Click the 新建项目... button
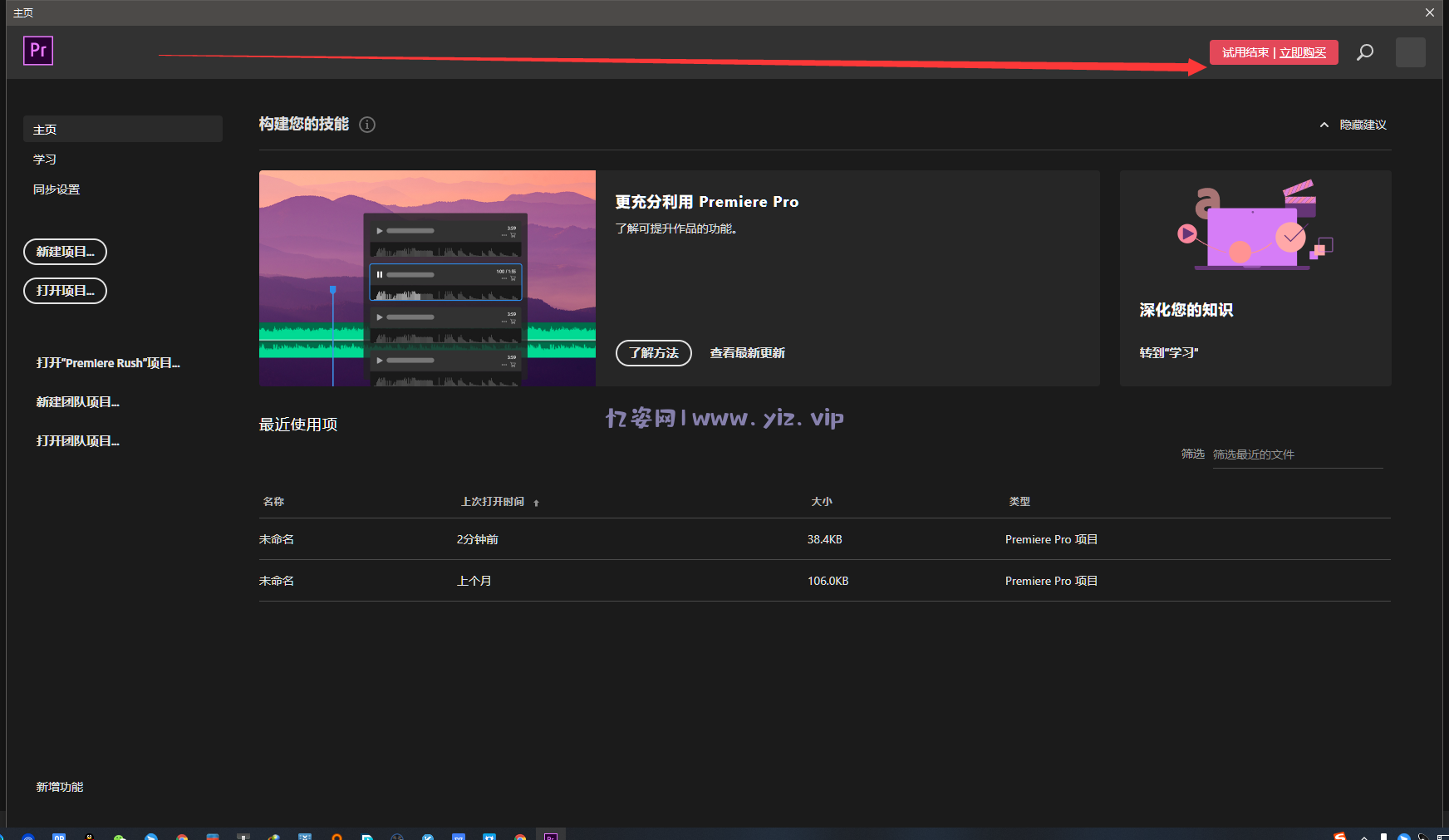The width and height of the screenshot is (1449, 840). pyautogui.click(x=66, y=252)
